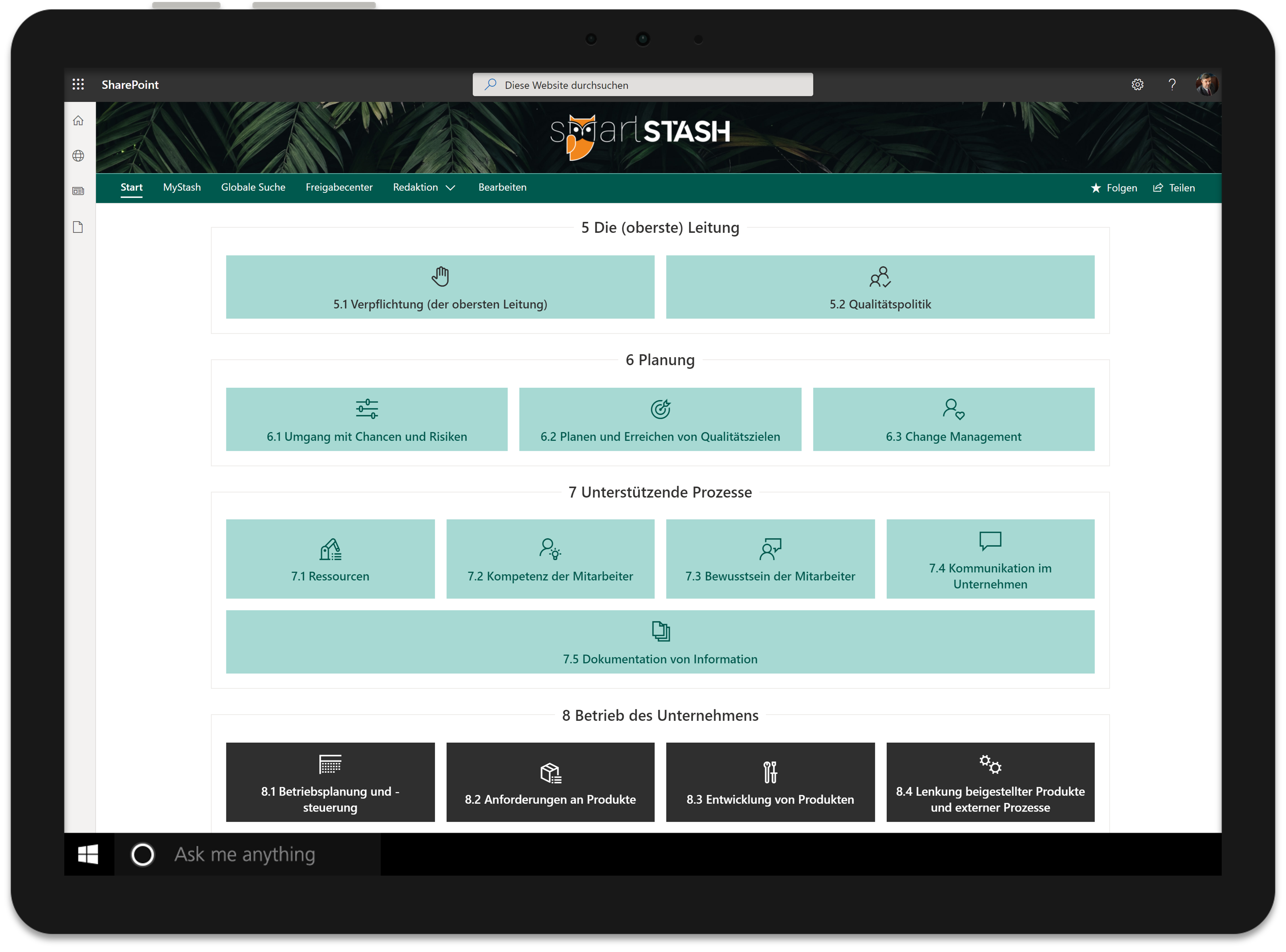Screen dimensions: 1286x952
Task: Click the '8 Betrieb des Unternehmens' heading
Action: pyautogui.click(x=660, y=716)
